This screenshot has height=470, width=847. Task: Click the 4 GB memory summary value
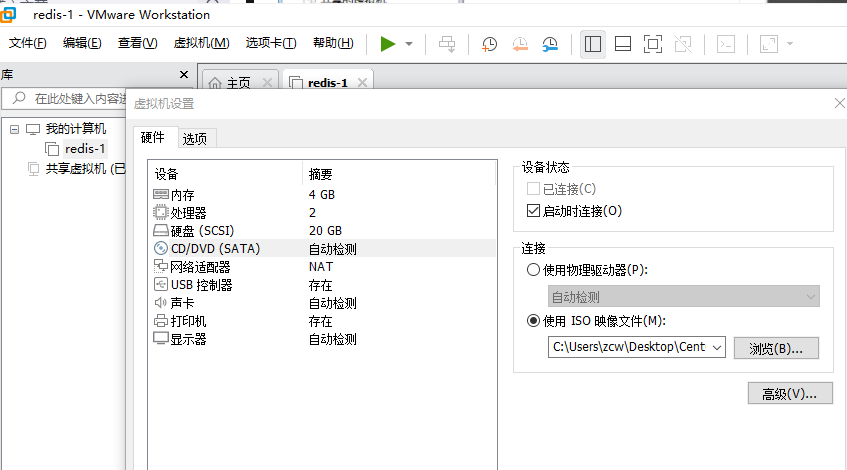[322, 194]
